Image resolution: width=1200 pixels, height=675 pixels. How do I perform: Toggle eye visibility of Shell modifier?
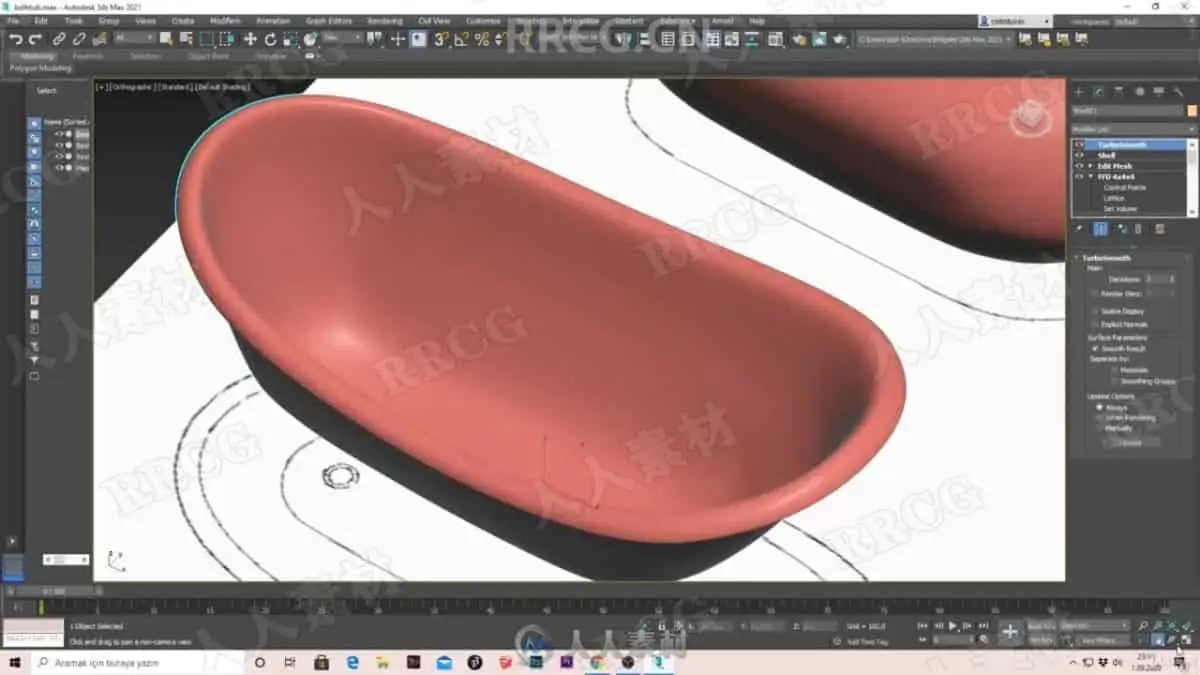1079,155
